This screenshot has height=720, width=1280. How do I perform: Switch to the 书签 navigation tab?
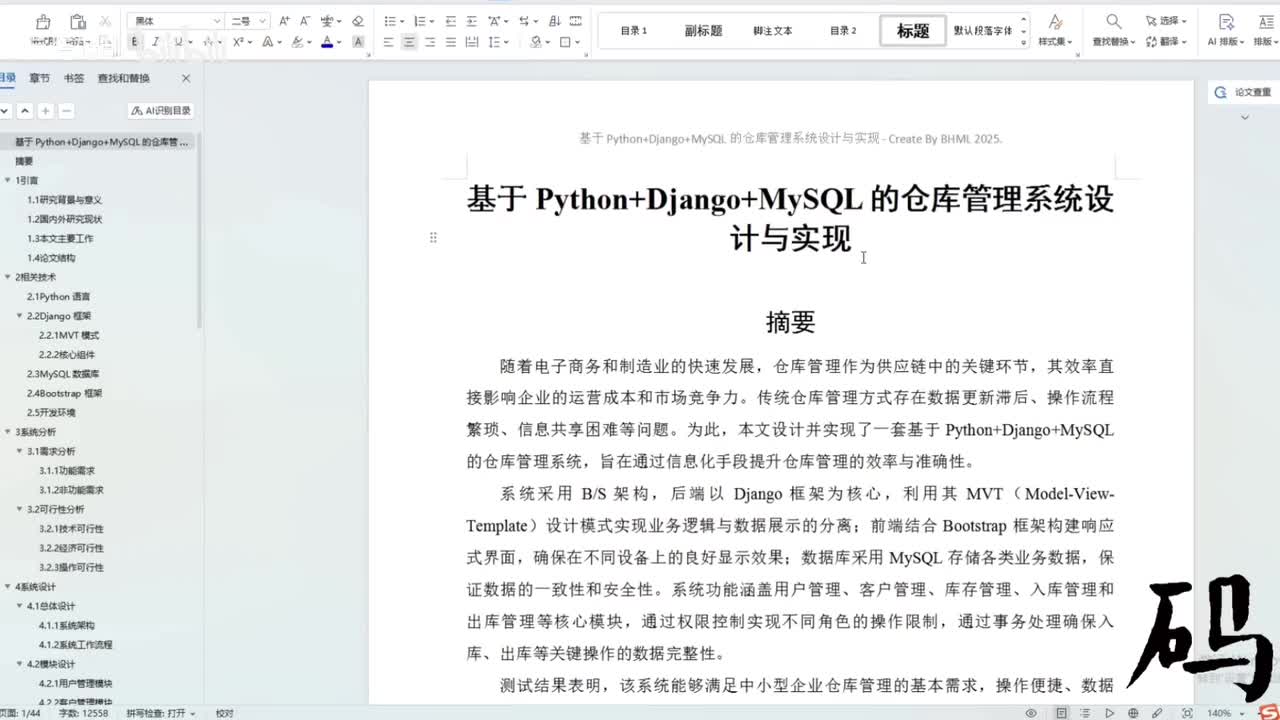73,78
